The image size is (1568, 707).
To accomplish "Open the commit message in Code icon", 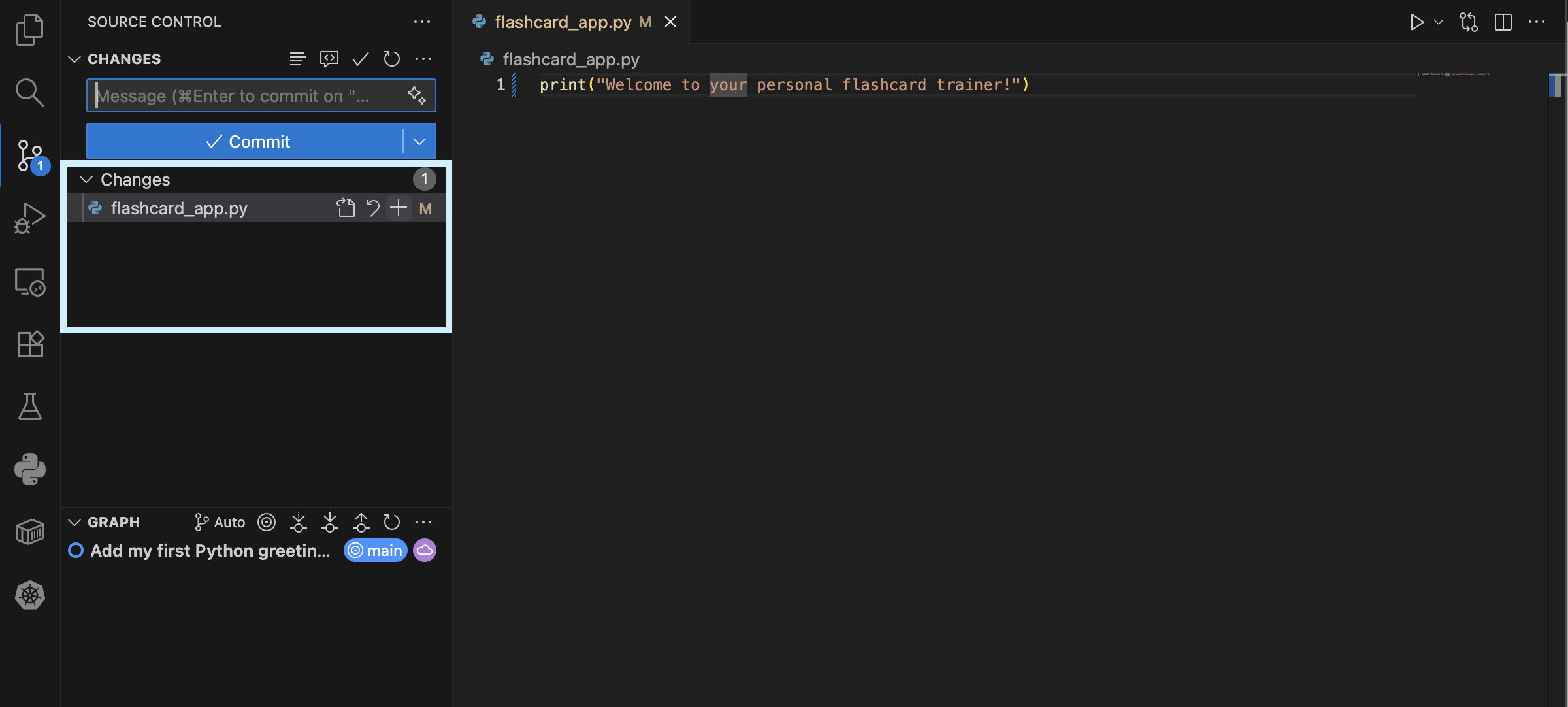I will [x=329, y=59].
